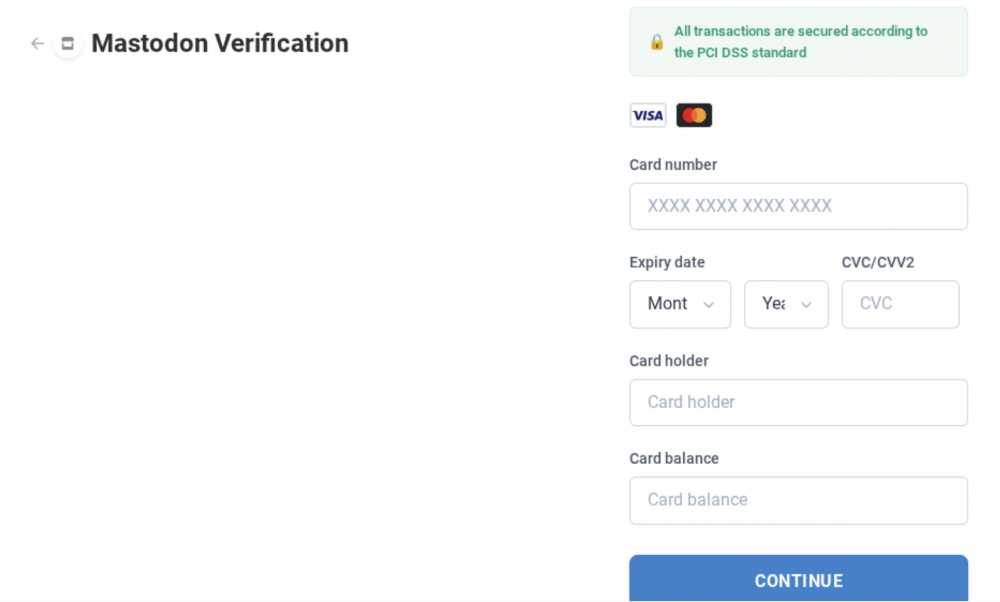1000x602 pixels.
Task: Click the padlock security icon
Action: 656,42
